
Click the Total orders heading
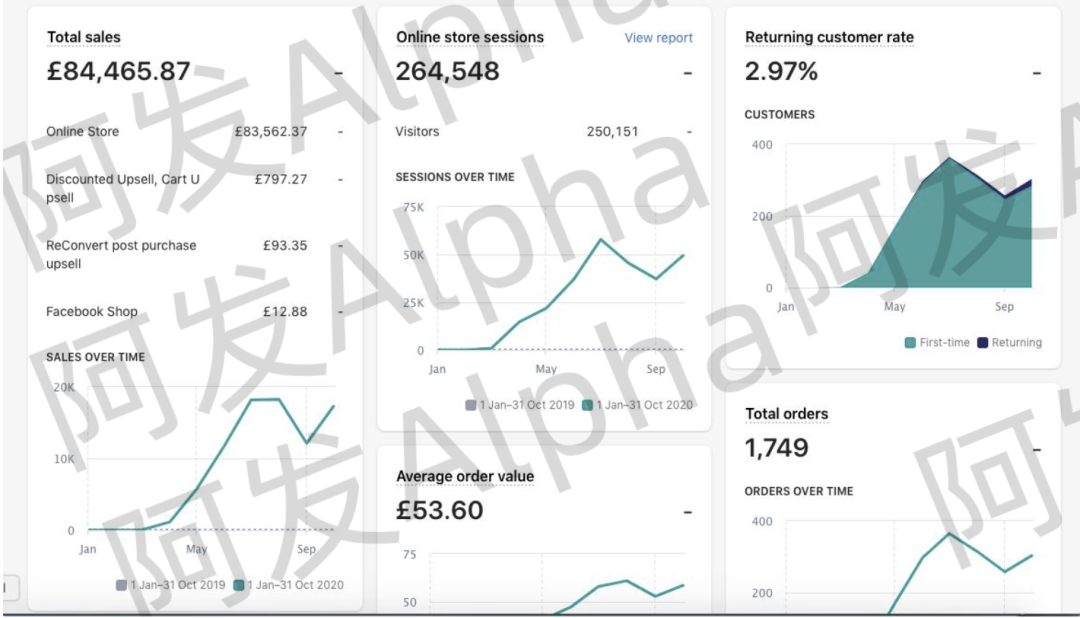pyautogui.click(x=787, y=414)
